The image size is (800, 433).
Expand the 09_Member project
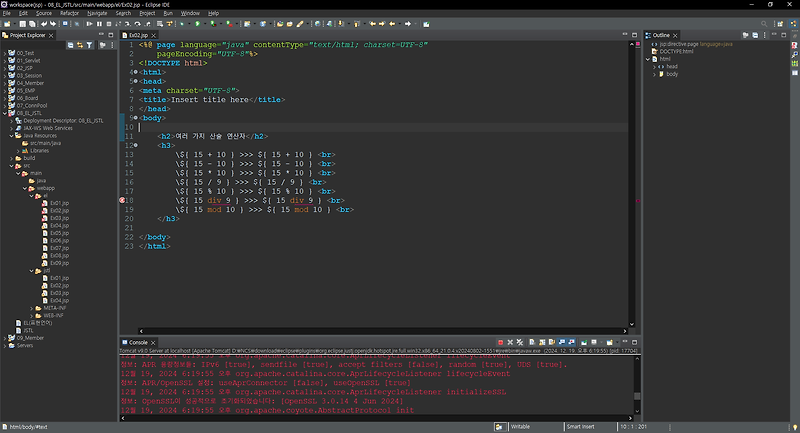(5, 338)
